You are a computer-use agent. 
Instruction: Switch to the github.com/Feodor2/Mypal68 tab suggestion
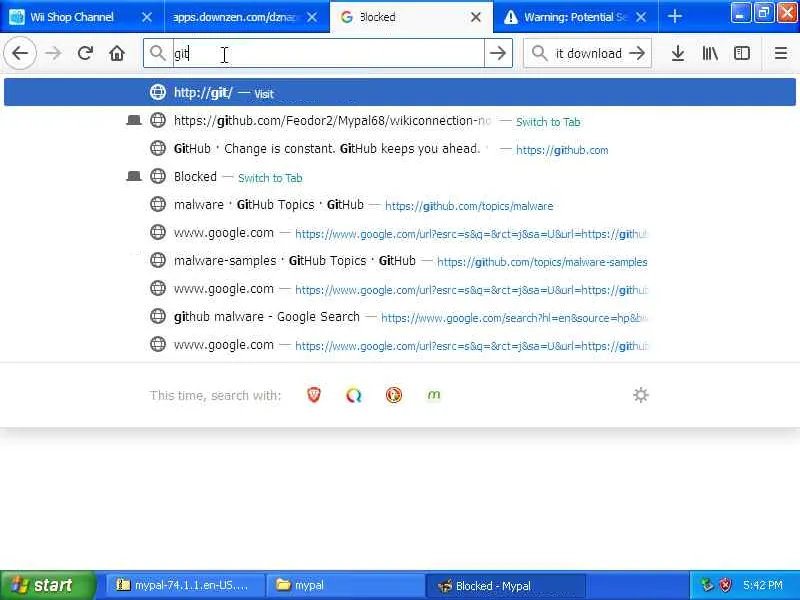click(399, 120)
